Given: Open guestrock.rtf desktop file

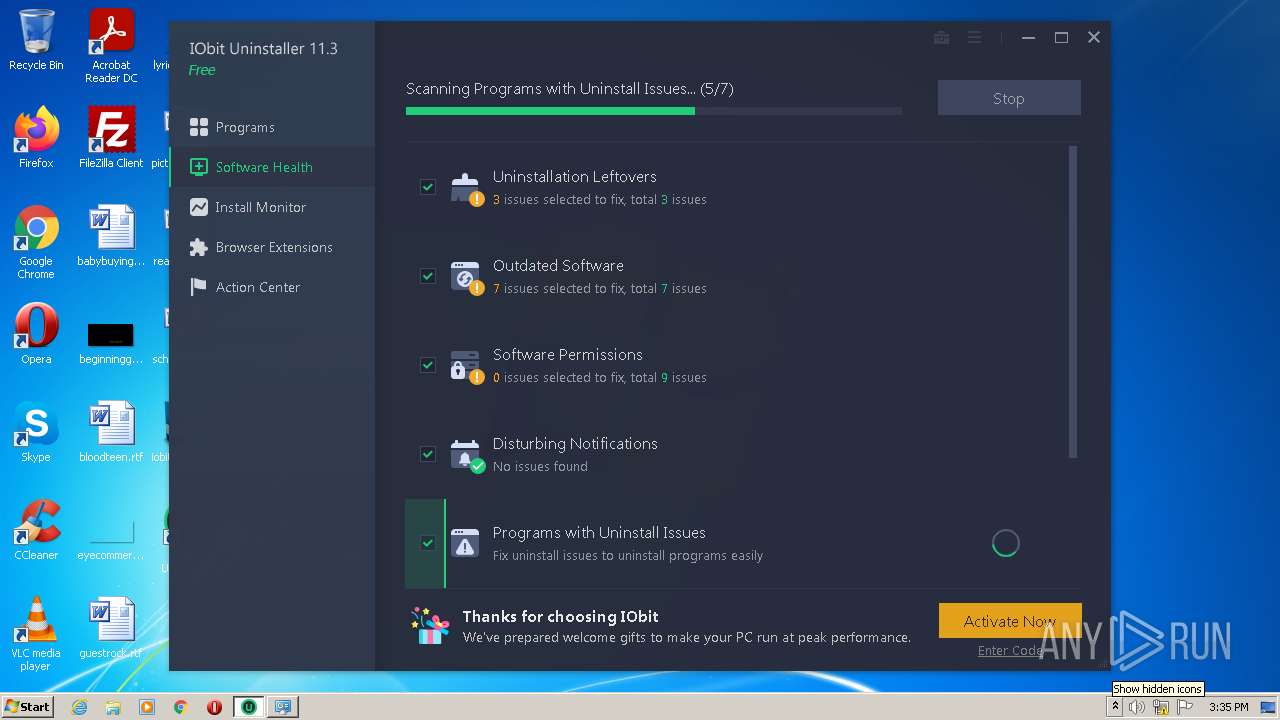Looking at the screenshot, I should 111,629.
